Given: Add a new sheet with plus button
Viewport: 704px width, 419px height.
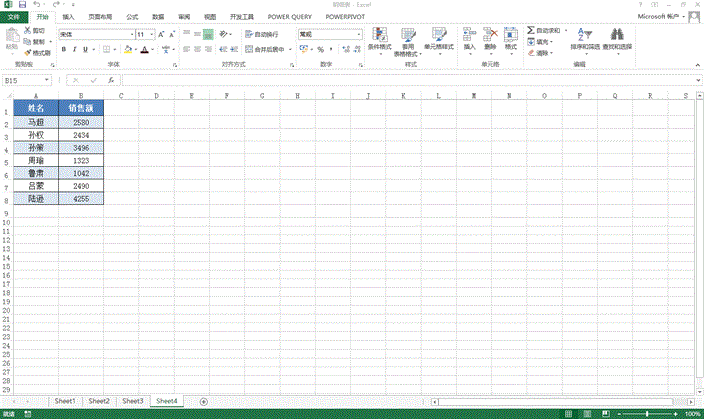Looking at the screenshot, I should coord(203,401).
